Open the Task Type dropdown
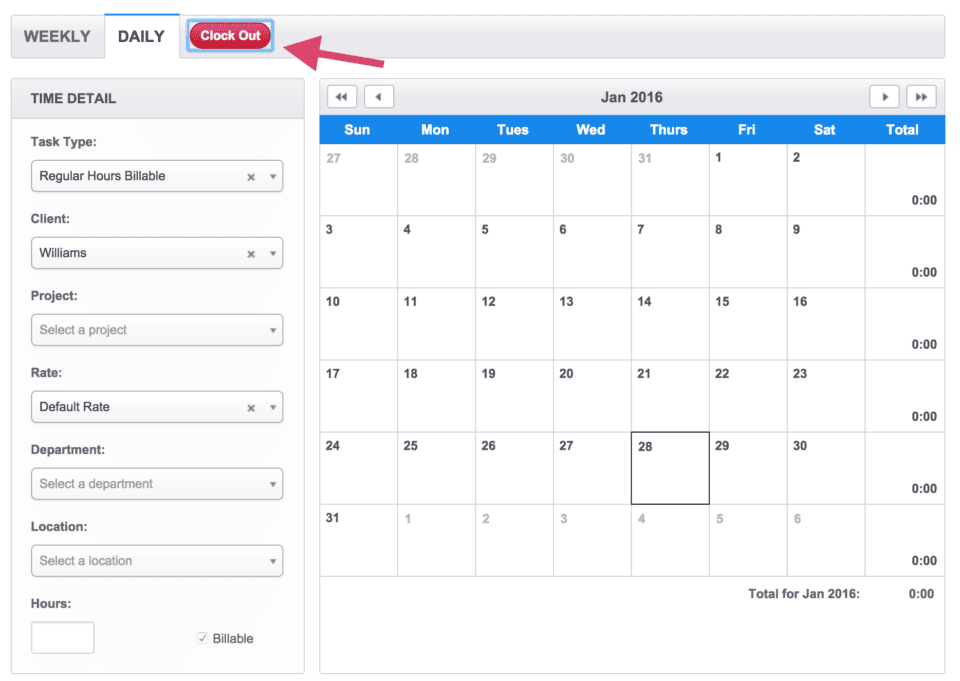 tap(270, 176)
